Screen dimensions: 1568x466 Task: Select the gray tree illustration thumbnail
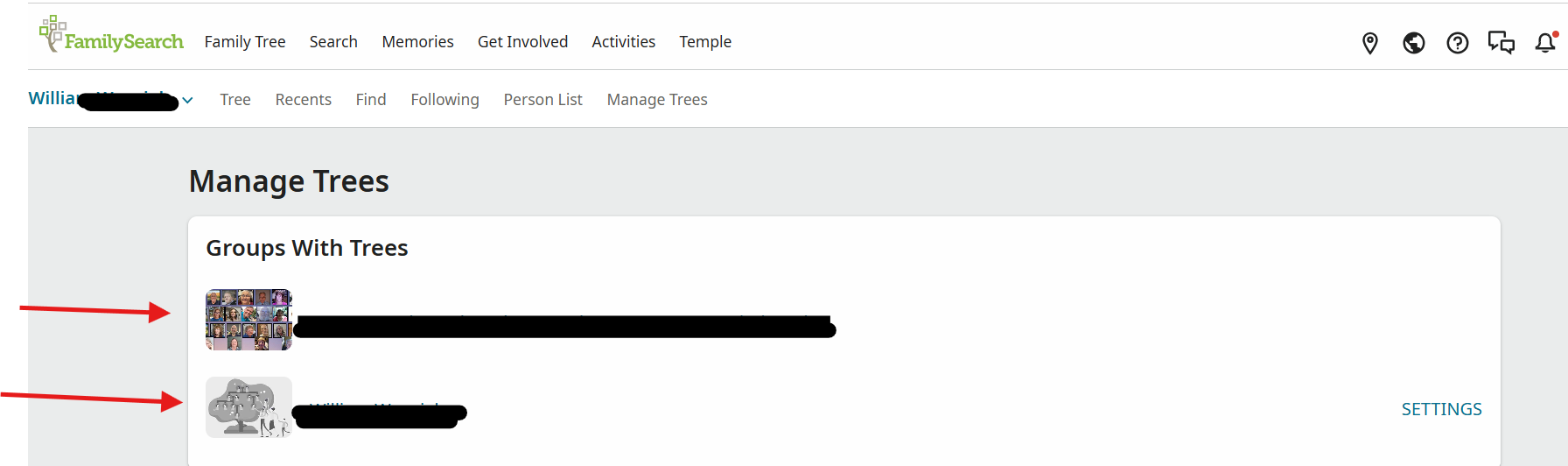click(x=248, y=407)
